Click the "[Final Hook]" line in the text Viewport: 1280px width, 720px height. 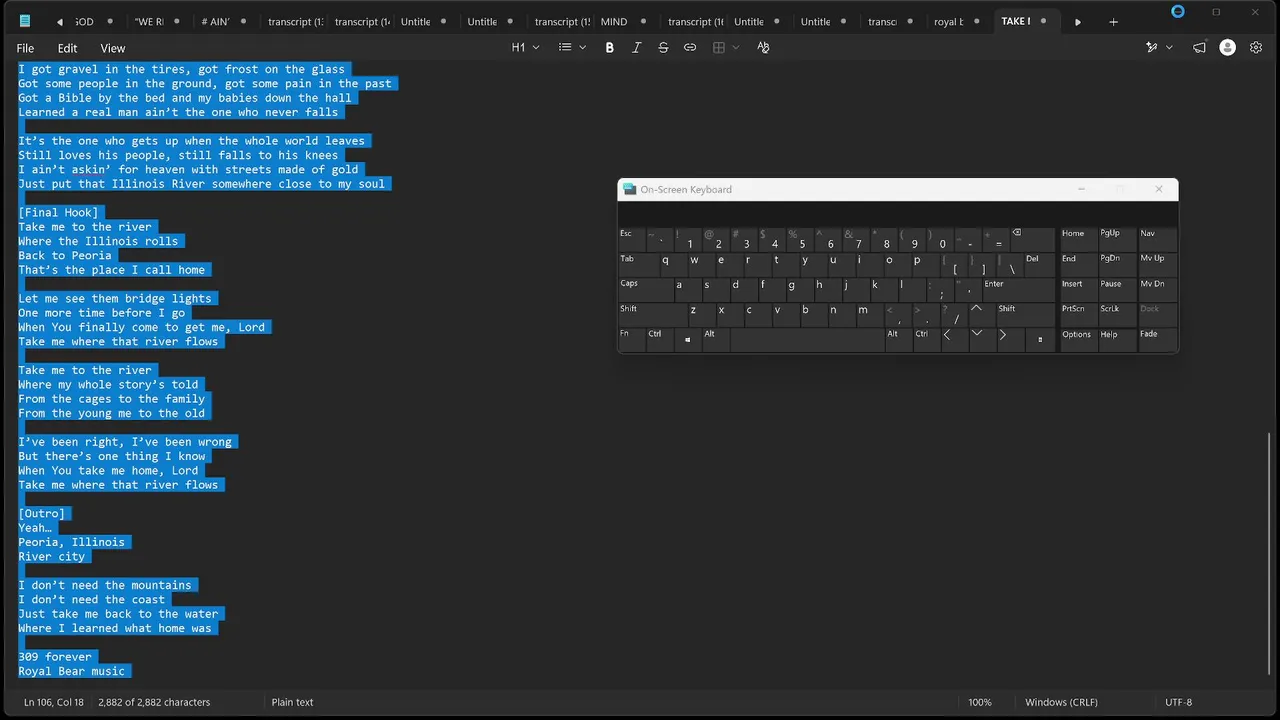(59, 212)
